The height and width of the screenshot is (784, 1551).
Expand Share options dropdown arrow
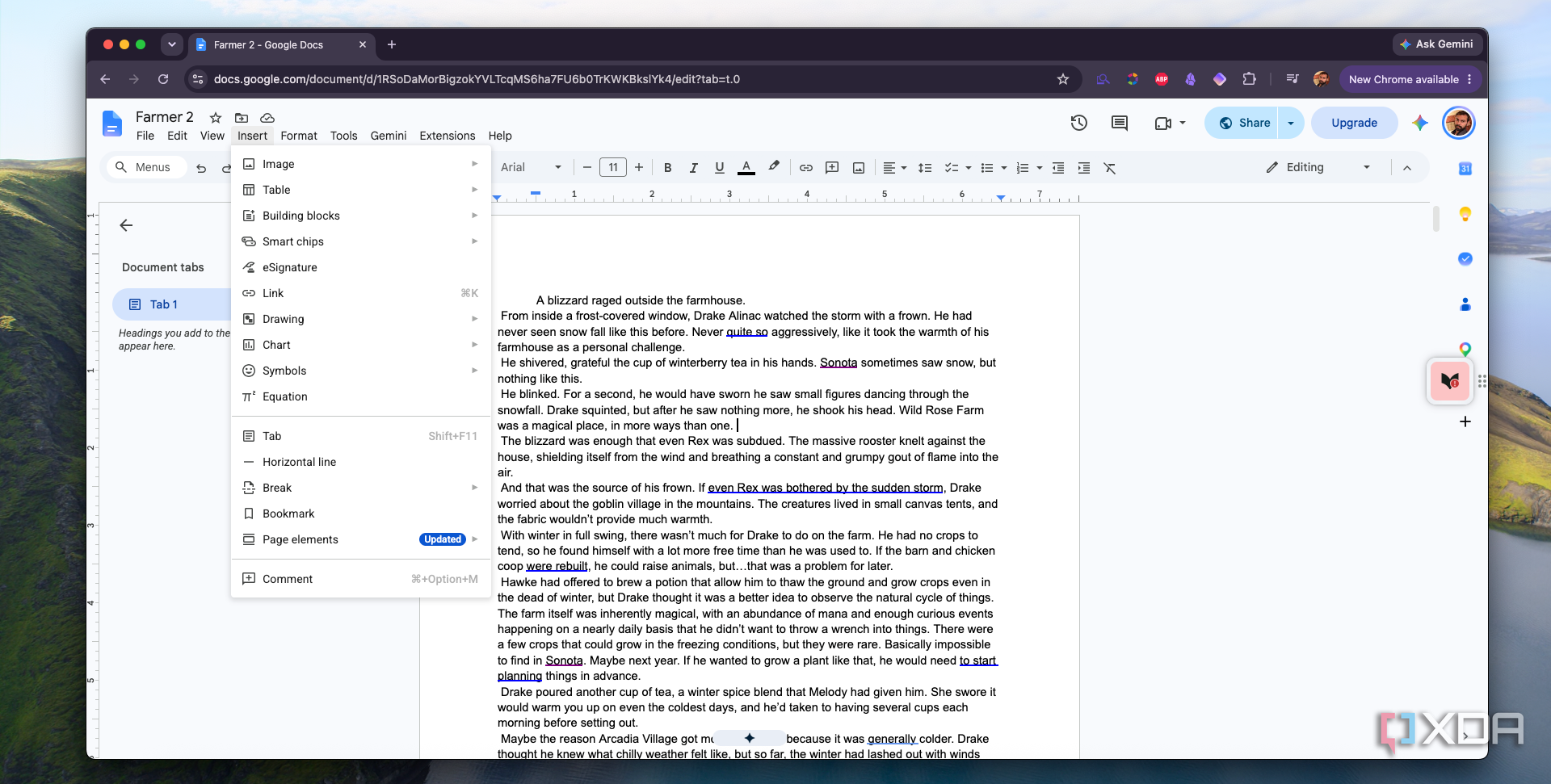coord(1291,123)
